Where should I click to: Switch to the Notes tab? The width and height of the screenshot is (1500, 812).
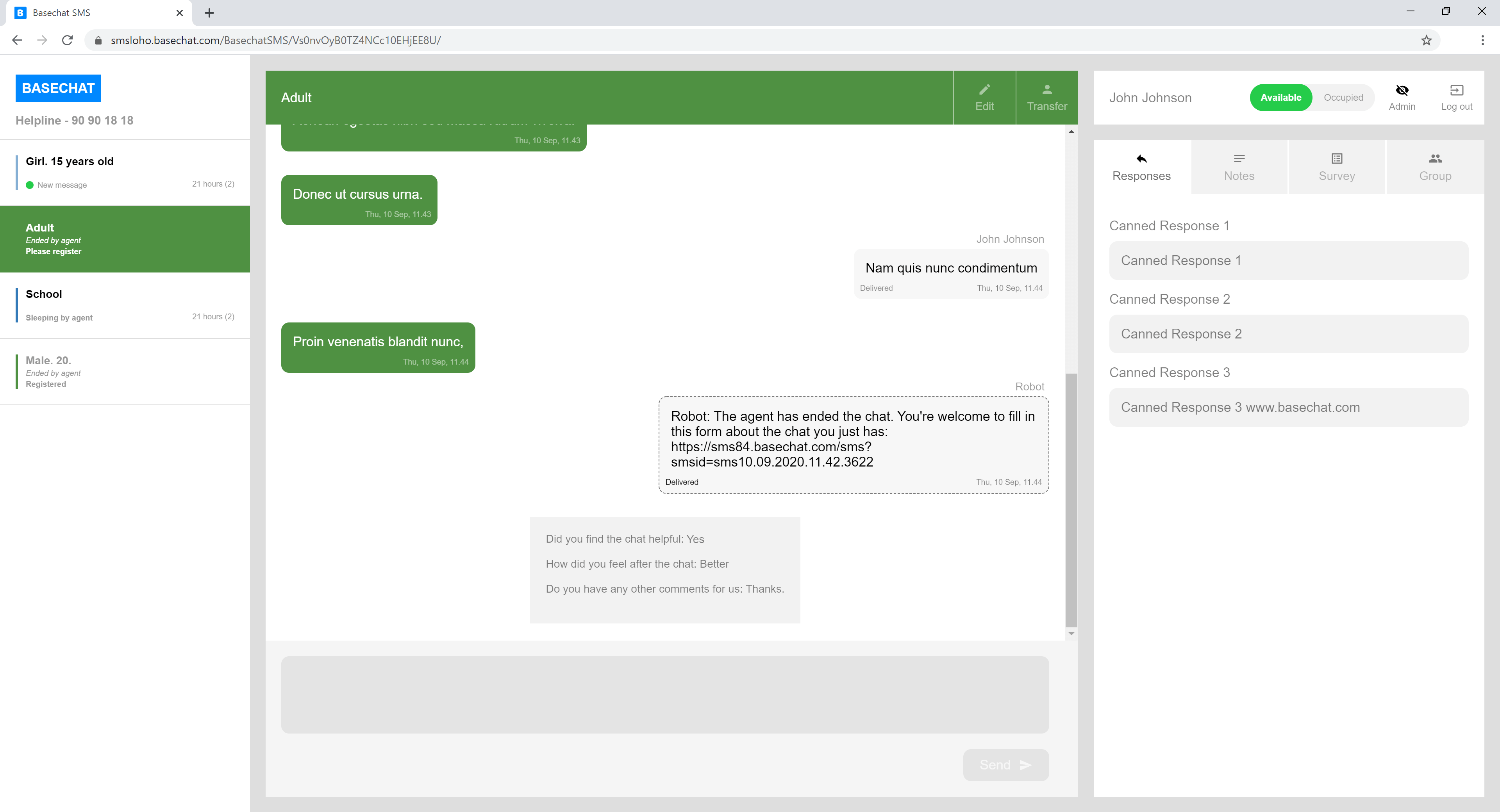tap(1239, 166)
